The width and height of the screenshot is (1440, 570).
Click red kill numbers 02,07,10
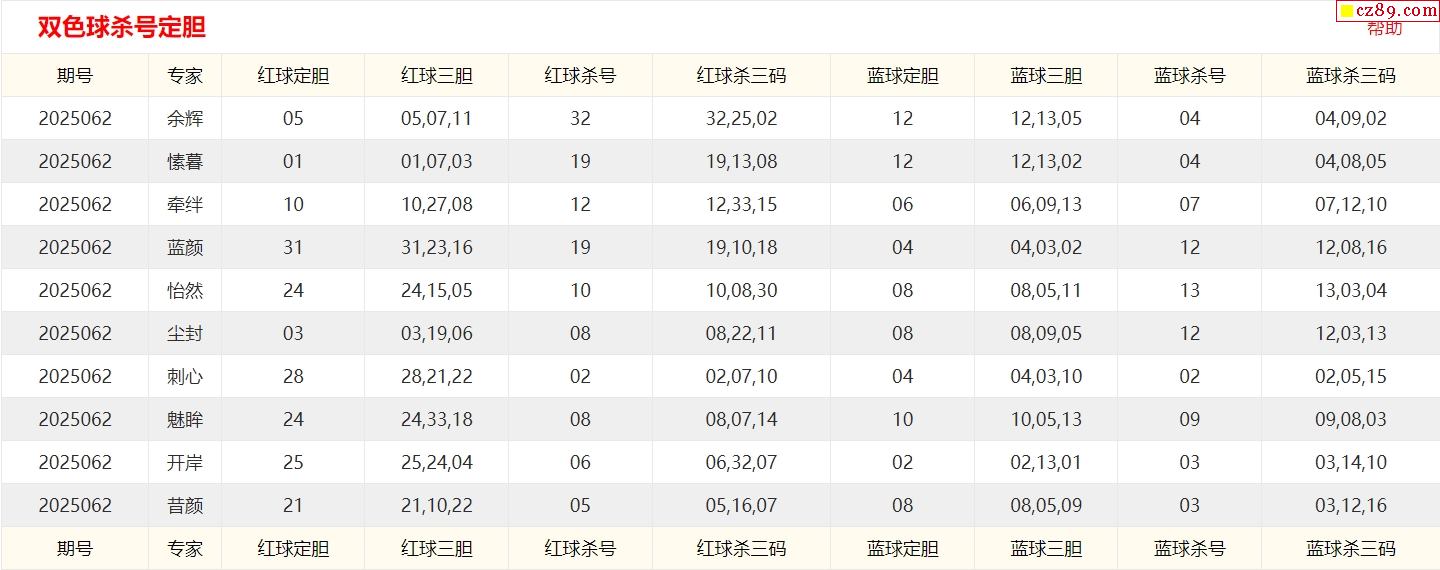(x=741, y=377)
